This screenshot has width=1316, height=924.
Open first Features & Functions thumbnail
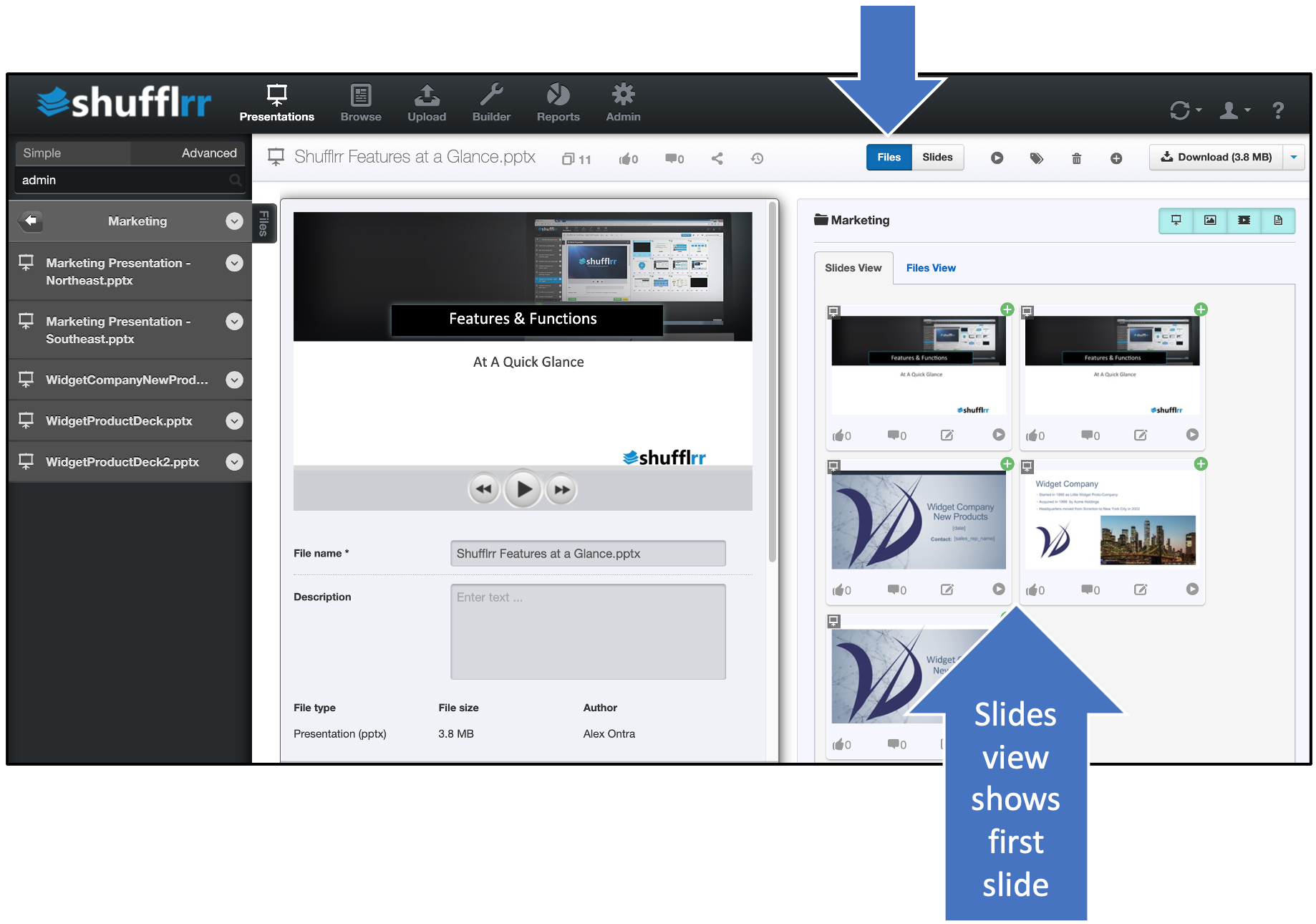coord(919,365)
